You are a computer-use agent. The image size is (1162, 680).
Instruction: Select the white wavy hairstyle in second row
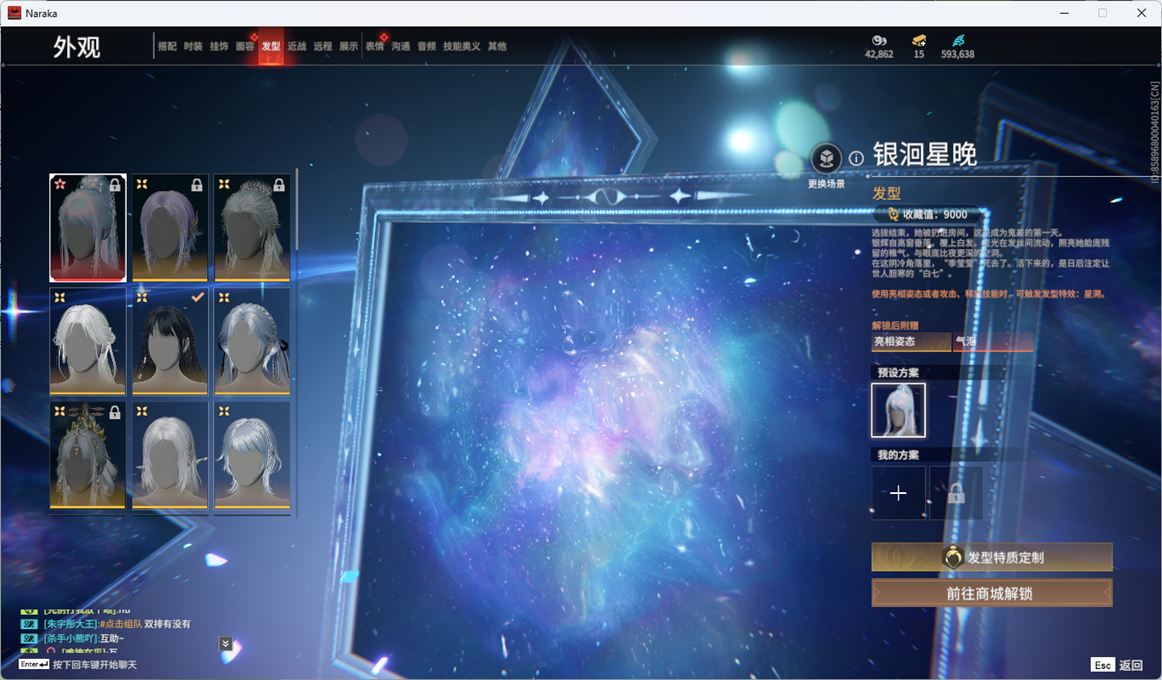tap(87, 341)
